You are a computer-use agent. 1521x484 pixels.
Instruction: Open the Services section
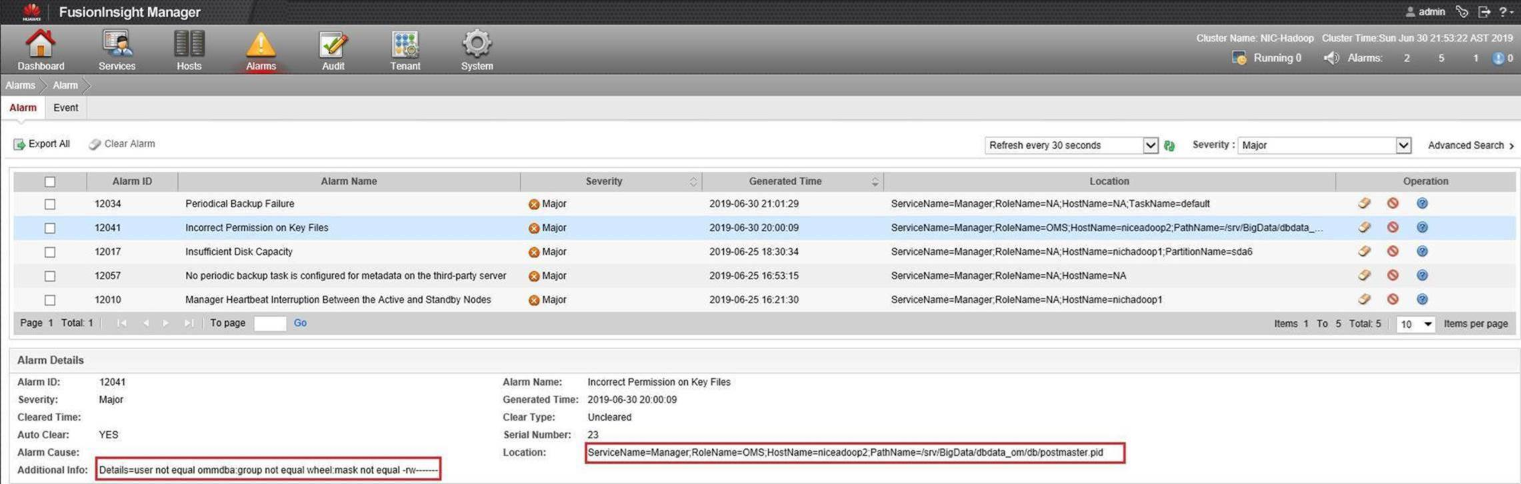click(x=117, y=49)
